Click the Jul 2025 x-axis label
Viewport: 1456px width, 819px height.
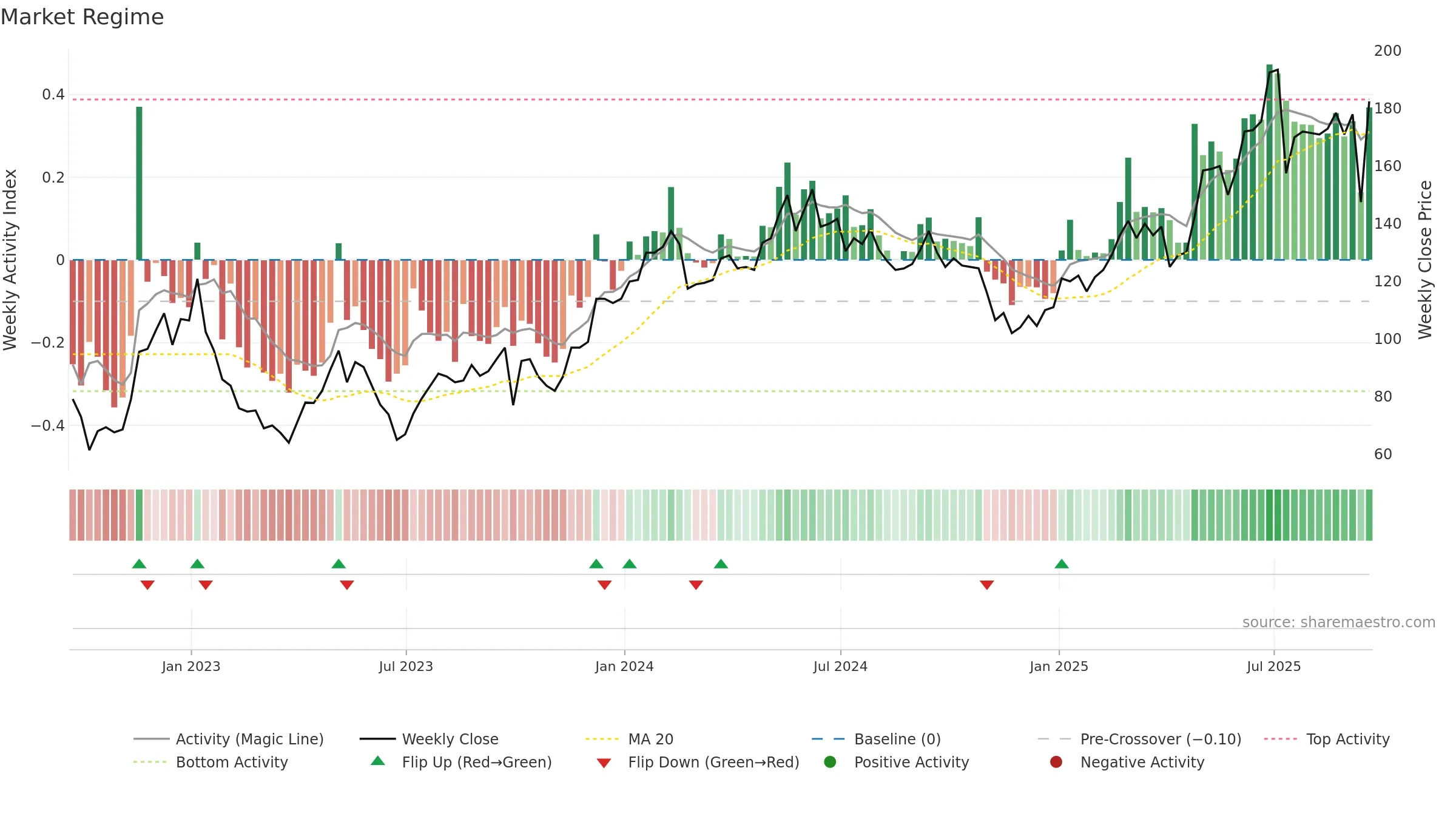[x=1273, y=666]
